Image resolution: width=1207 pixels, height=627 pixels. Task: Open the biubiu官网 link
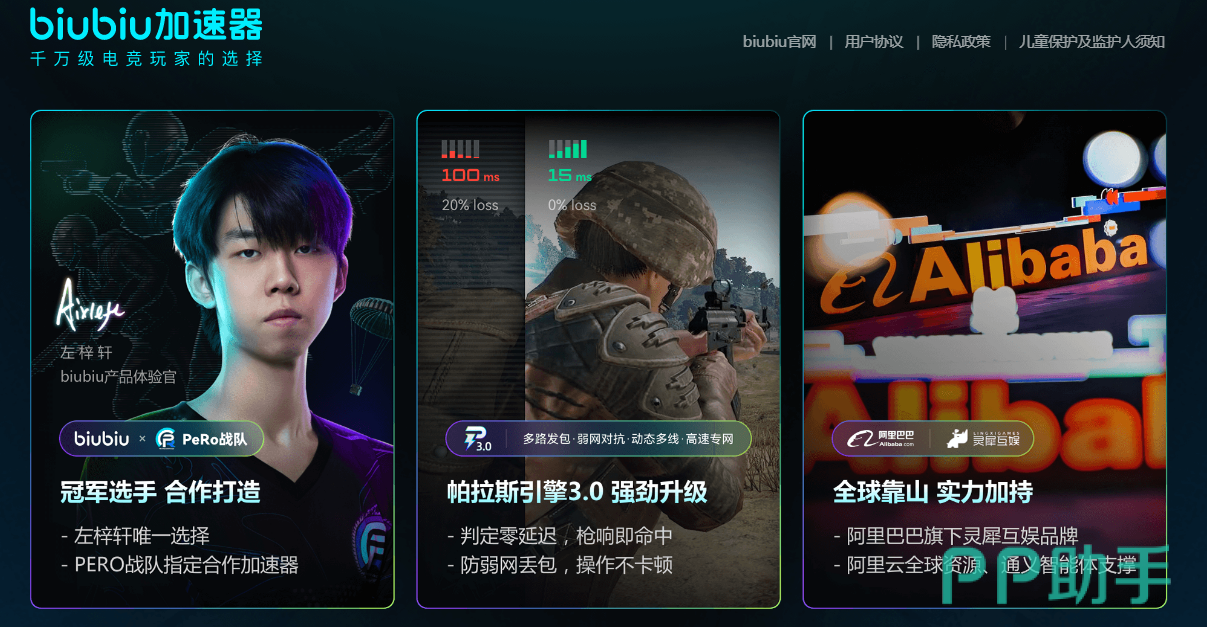pos(779,42)
